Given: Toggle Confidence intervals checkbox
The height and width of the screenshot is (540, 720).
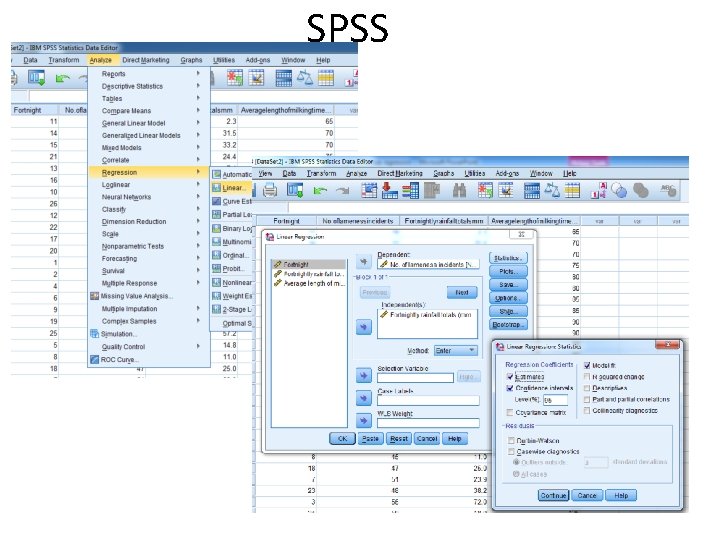Looking at the screenshot, I should coord(510,388).
